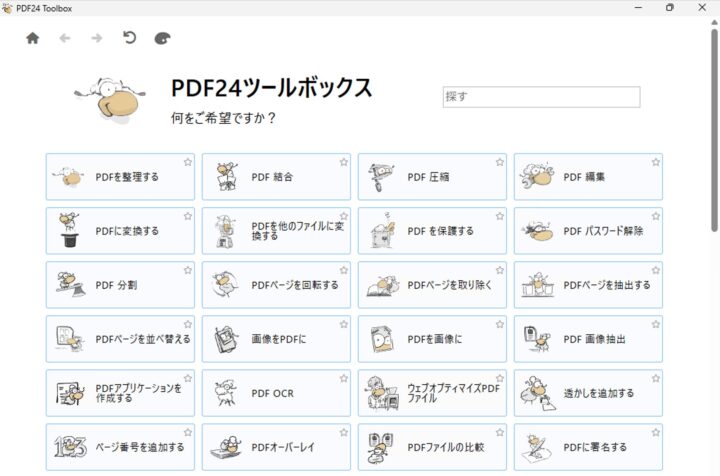
Task: Open the theme palette icon
Action: (x=163, y=39)
